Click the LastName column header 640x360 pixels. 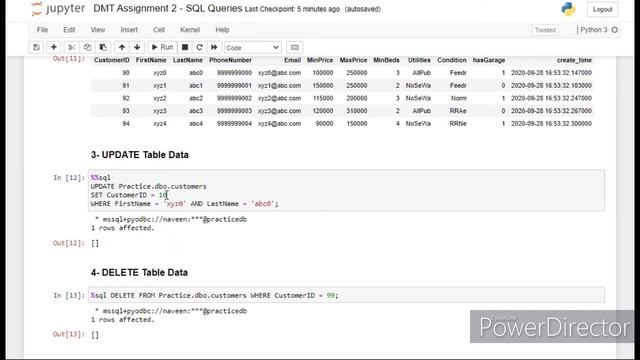(x=187, y=60)
